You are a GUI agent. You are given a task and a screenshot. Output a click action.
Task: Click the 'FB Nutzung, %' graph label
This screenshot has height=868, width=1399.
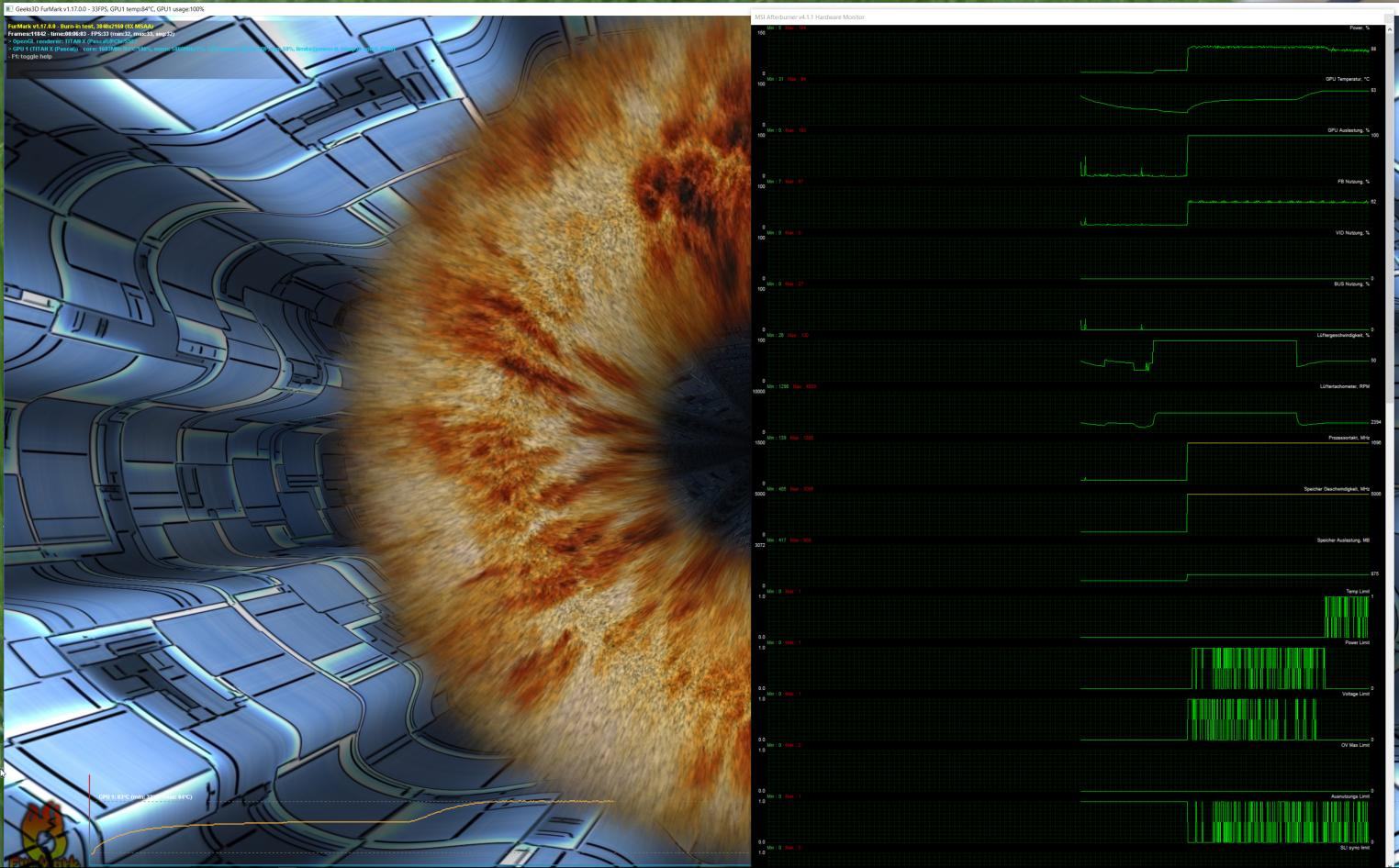pyautogui.click(x=1352, y=182)
